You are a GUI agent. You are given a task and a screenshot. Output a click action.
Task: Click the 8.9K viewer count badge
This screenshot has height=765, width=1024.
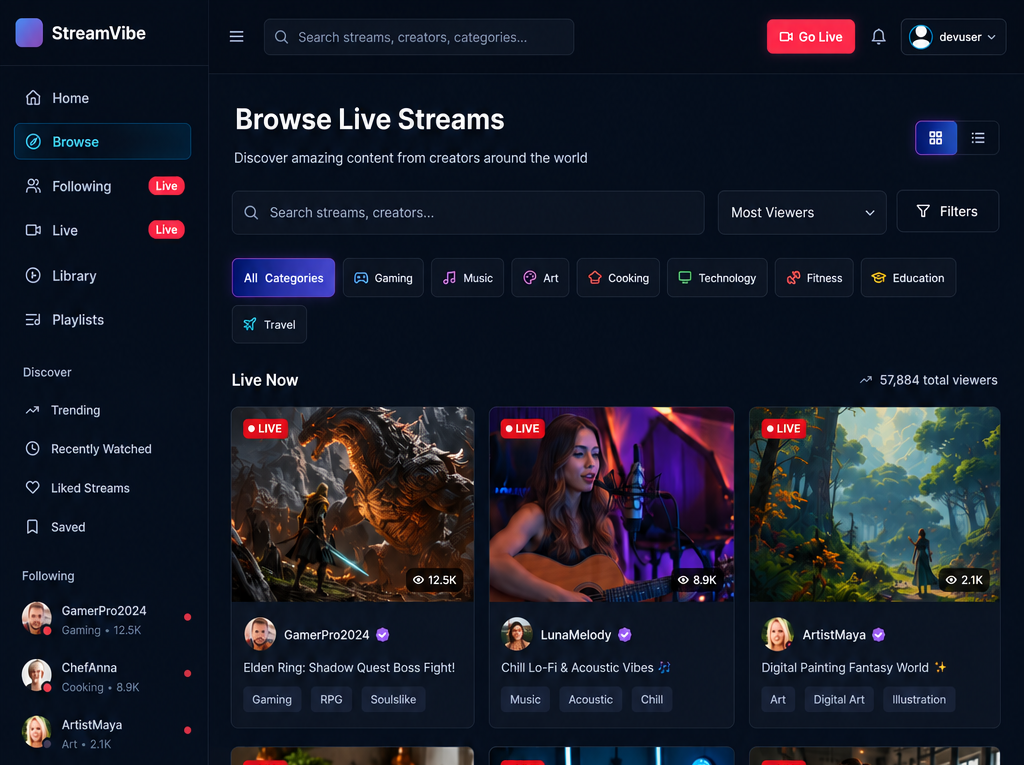[x=697, y=579]
